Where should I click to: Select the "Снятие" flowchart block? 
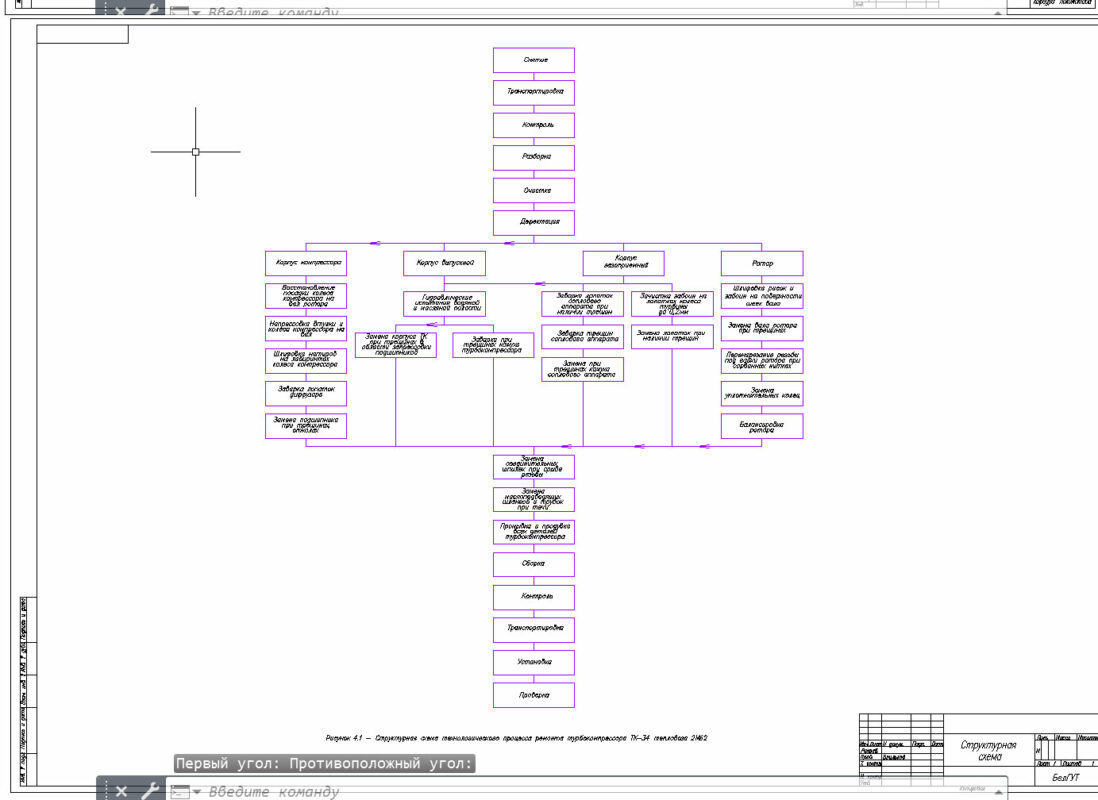[534, 60]
